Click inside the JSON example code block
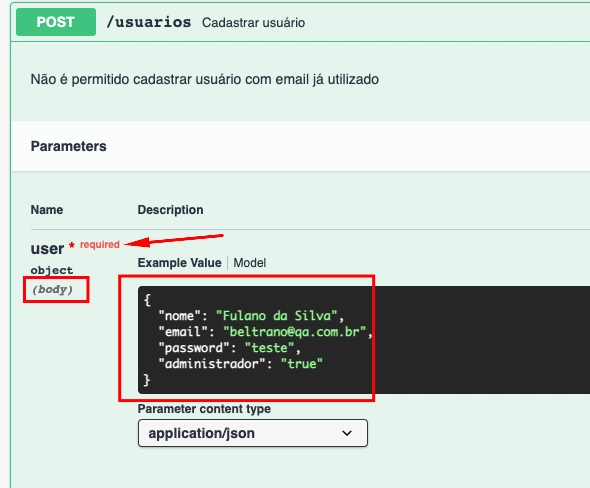 coord(363,340)
